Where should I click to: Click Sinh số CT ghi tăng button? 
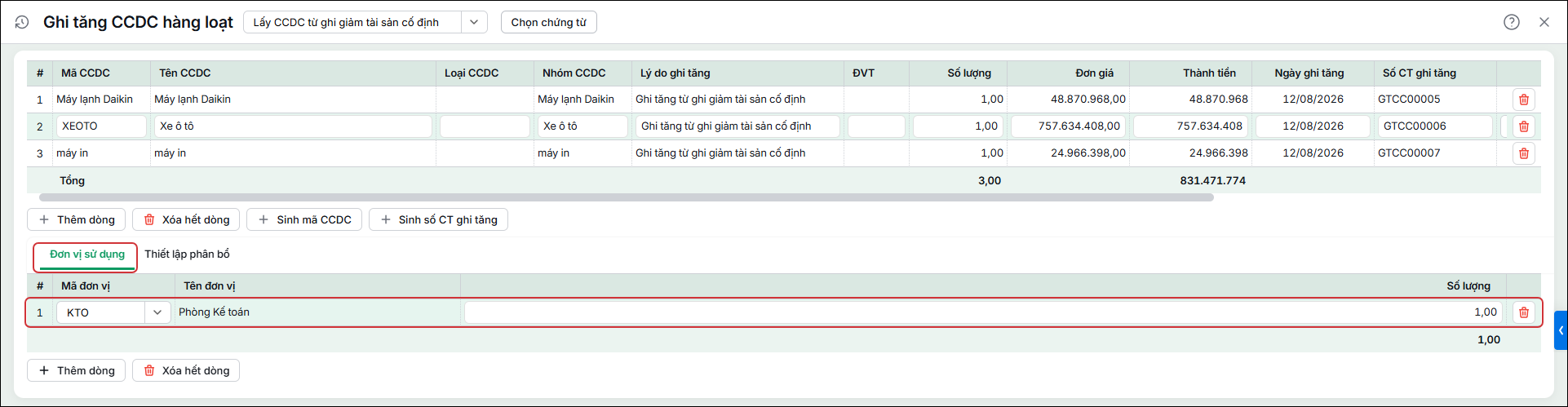(438, 219)
